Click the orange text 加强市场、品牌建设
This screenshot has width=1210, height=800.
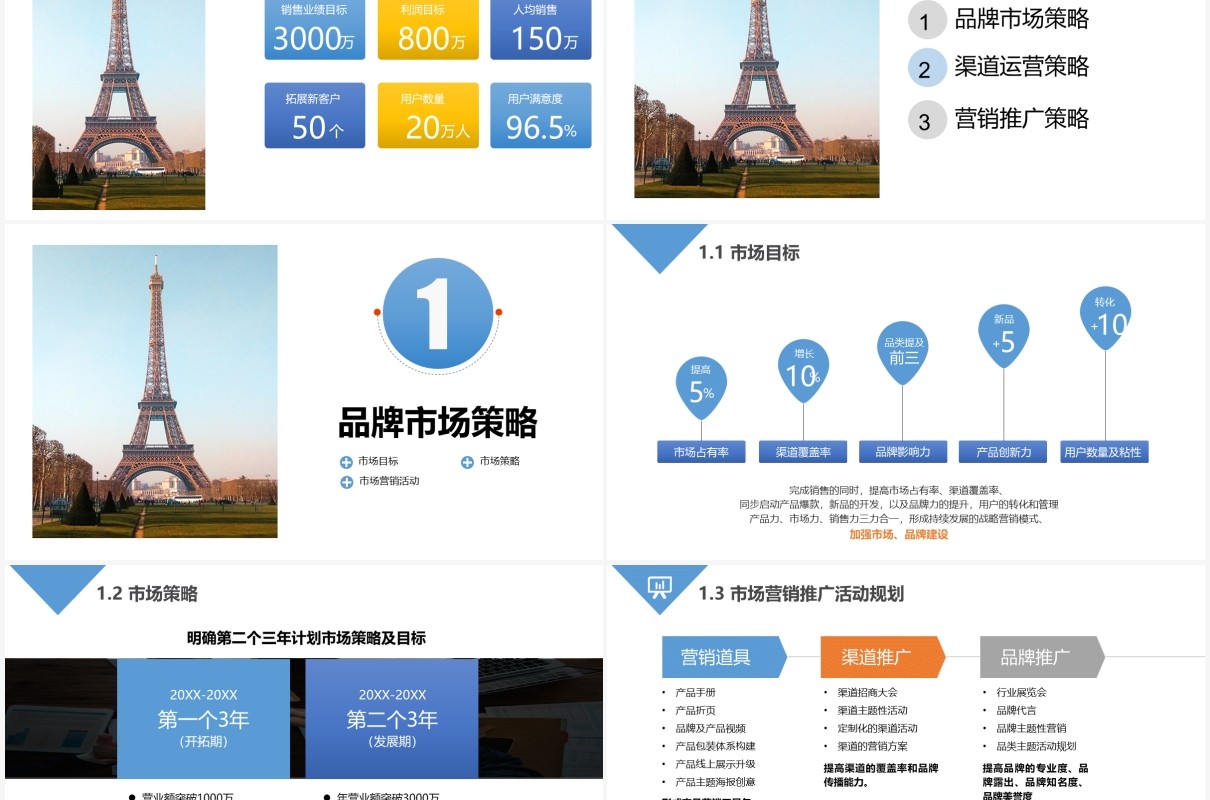(899, 535)
